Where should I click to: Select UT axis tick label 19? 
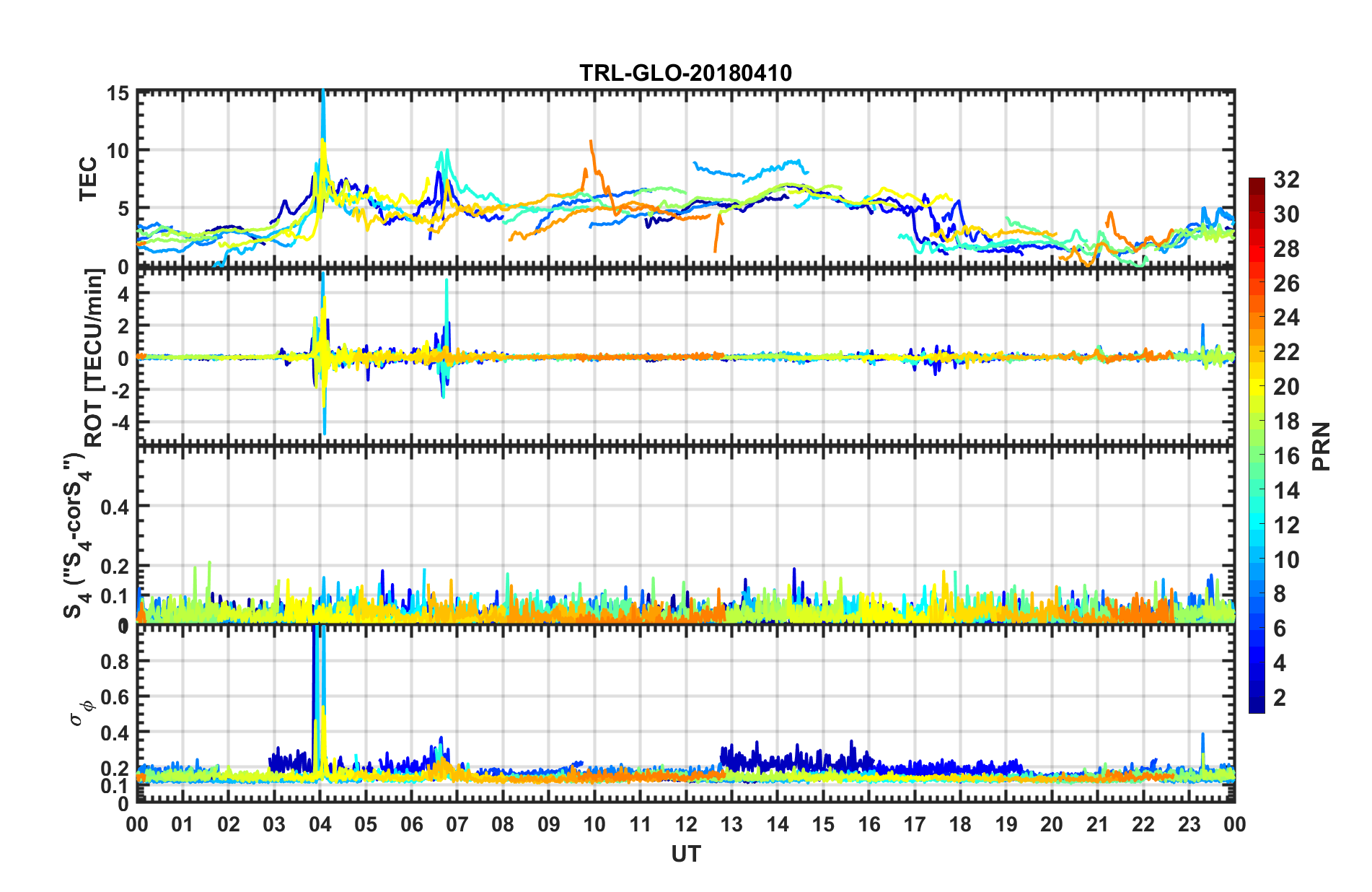[x=1006, y=824]
